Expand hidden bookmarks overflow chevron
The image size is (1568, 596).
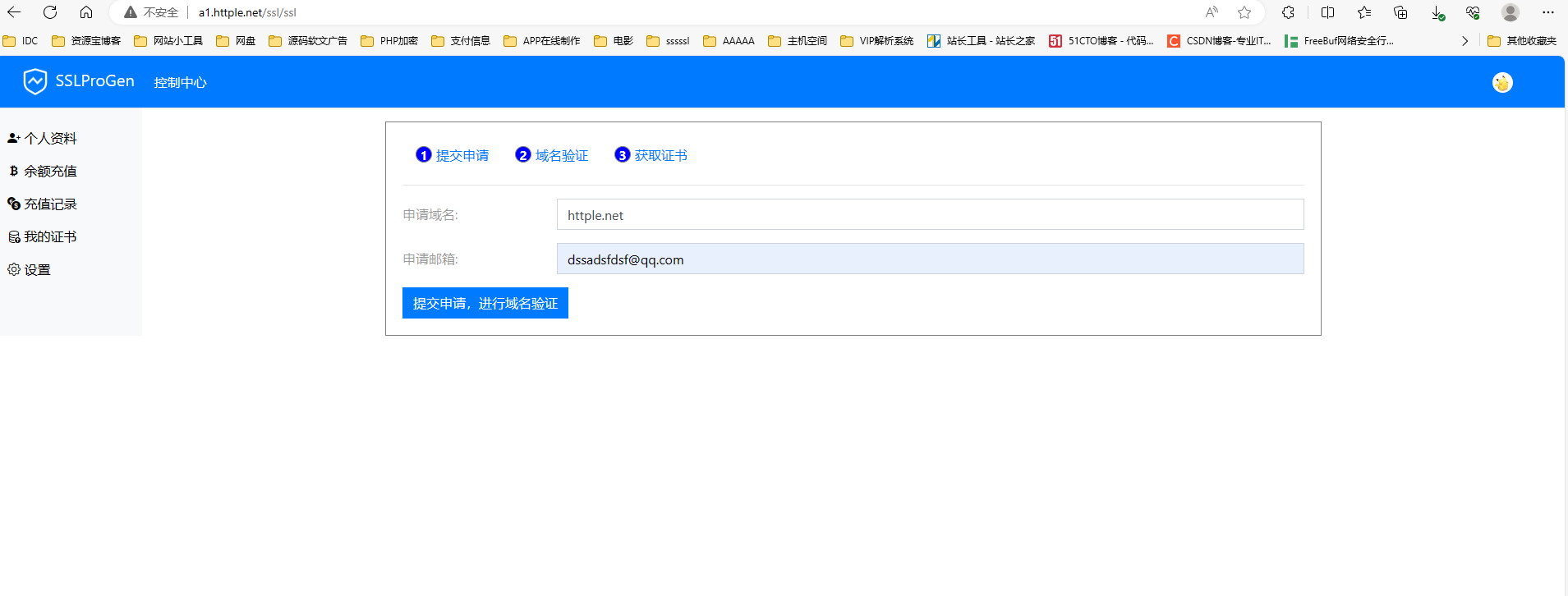pos(1465,41)
